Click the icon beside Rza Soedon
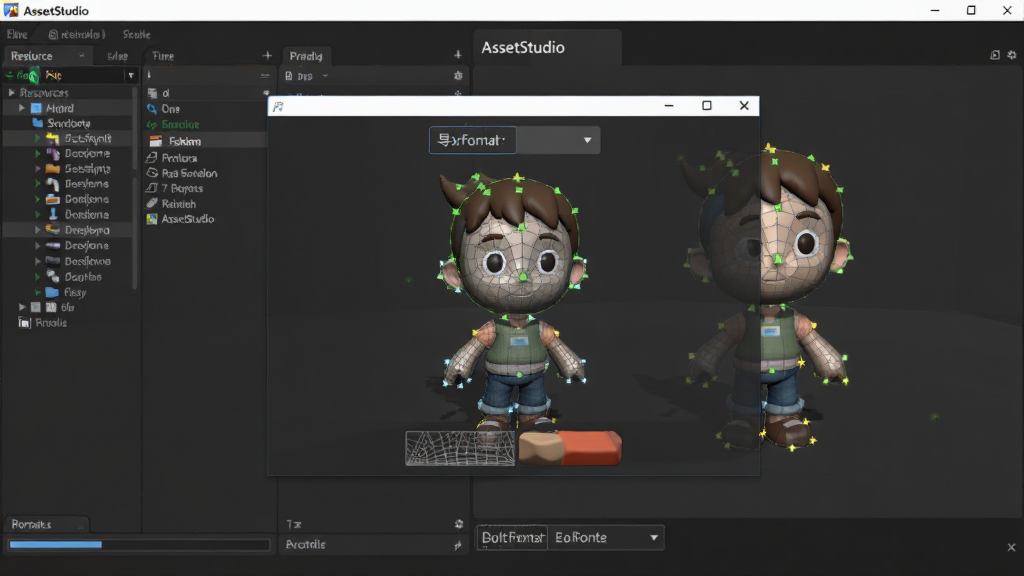The height and width of the screenshot is (576, 1024). click(152, 173)
